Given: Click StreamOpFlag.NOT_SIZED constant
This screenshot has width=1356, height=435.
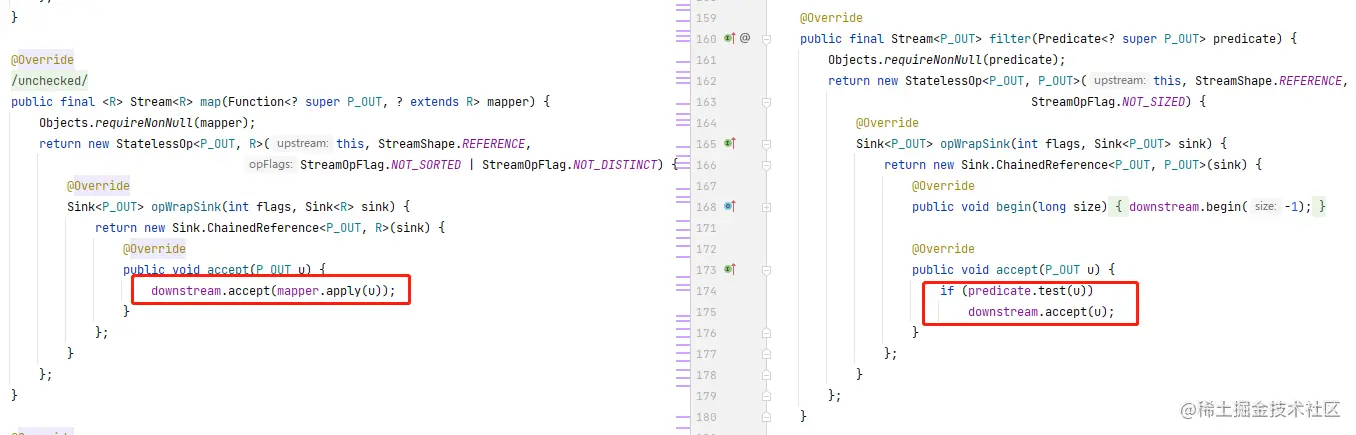Looking at the screenshot, I should 1108,102.
